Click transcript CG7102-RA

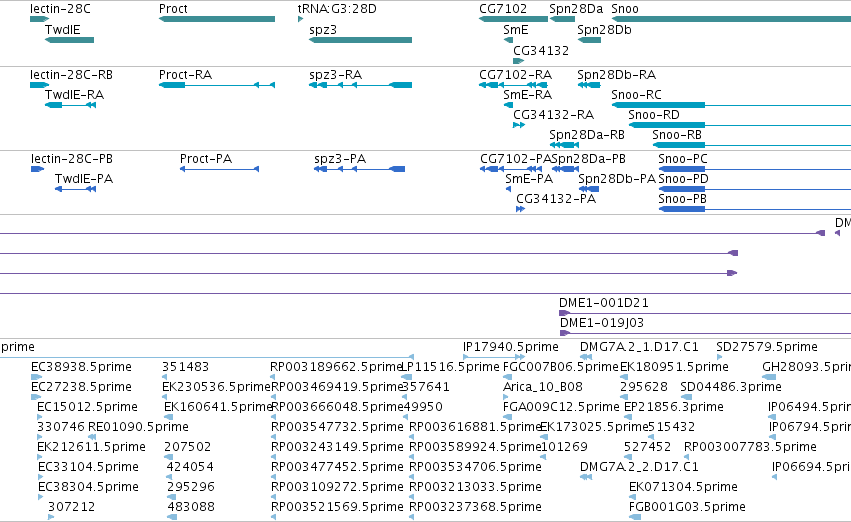click(516, 75)
